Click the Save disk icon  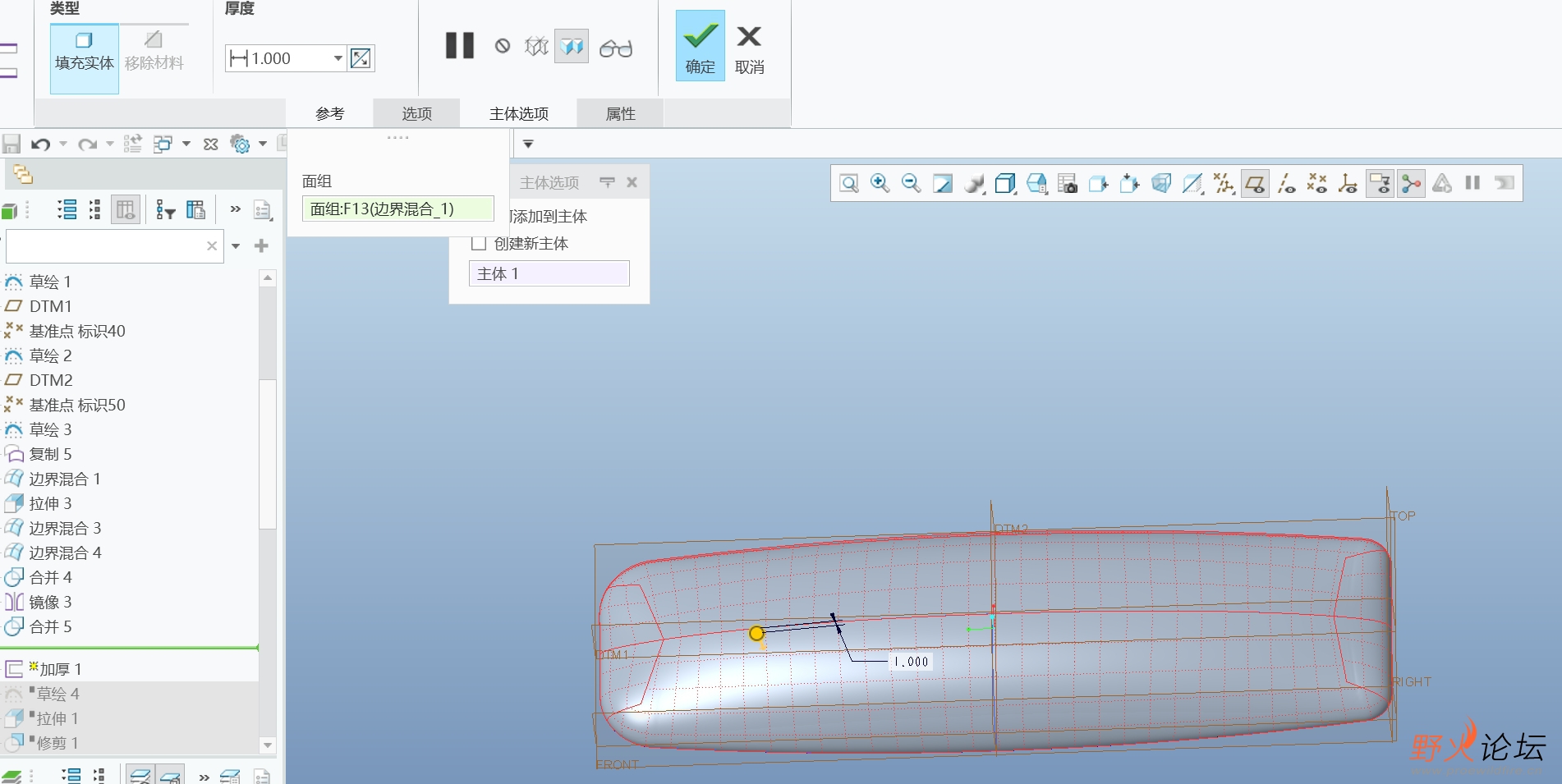(x=11, y=144)
